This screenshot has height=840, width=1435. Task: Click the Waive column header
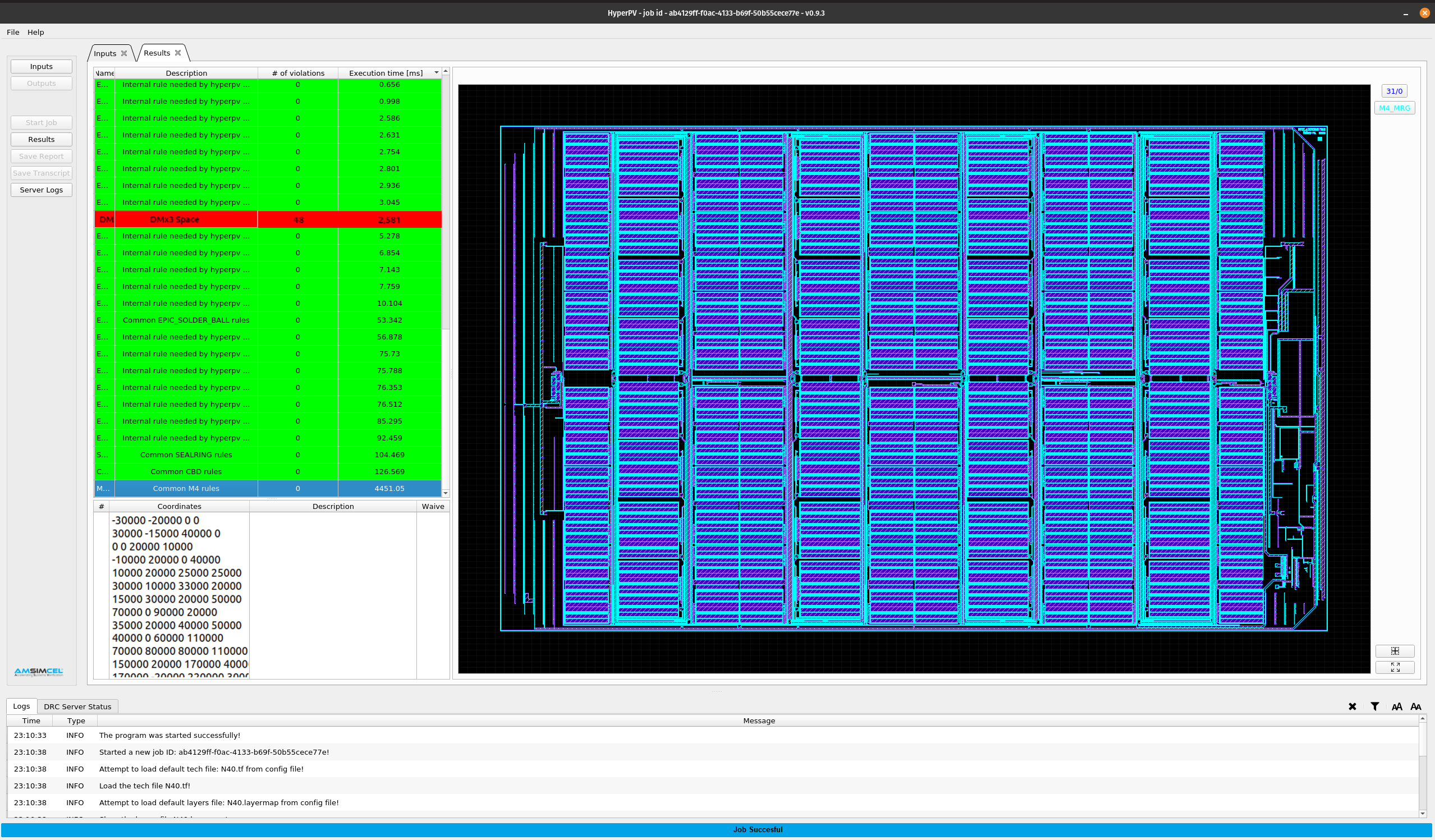[x=433, y=506]
